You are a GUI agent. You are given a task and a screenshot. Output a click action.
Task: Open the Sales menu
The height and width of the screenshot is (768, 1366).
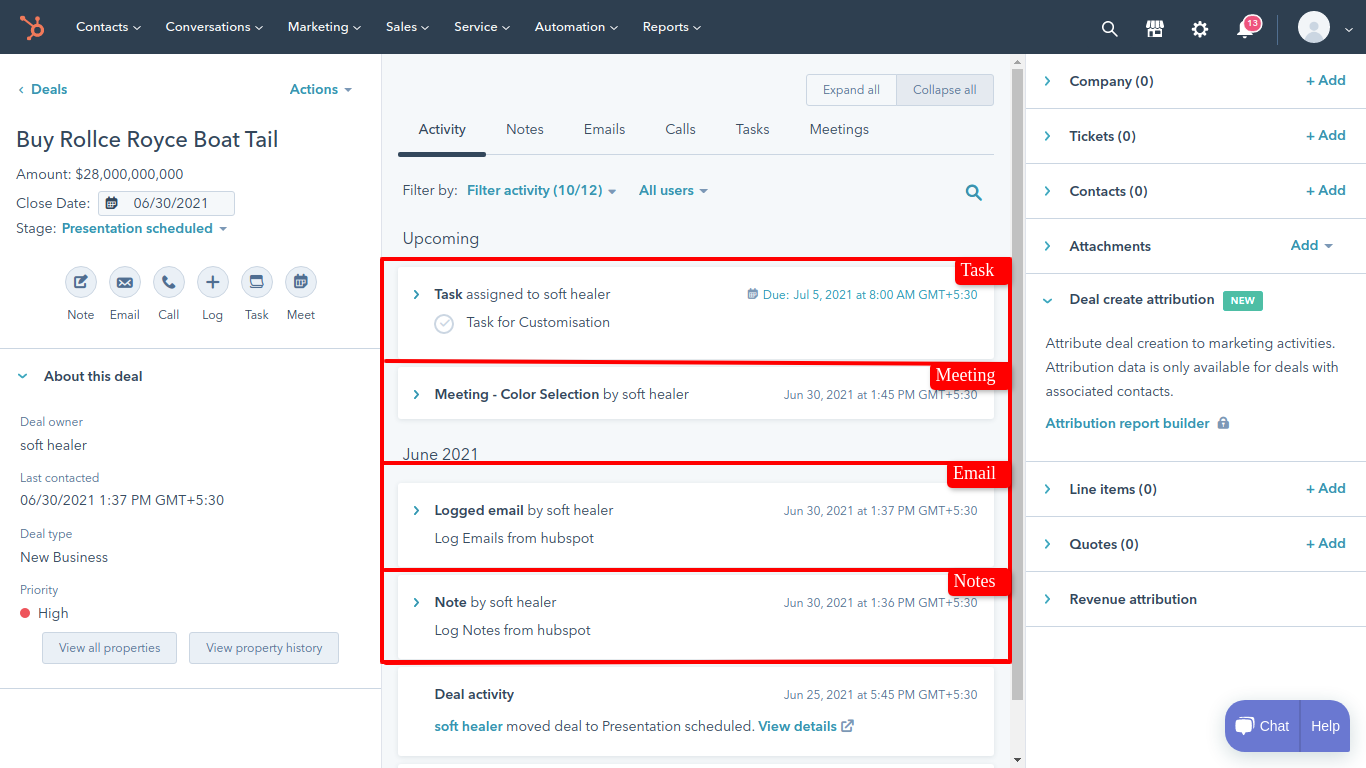[x=407, y=27]
